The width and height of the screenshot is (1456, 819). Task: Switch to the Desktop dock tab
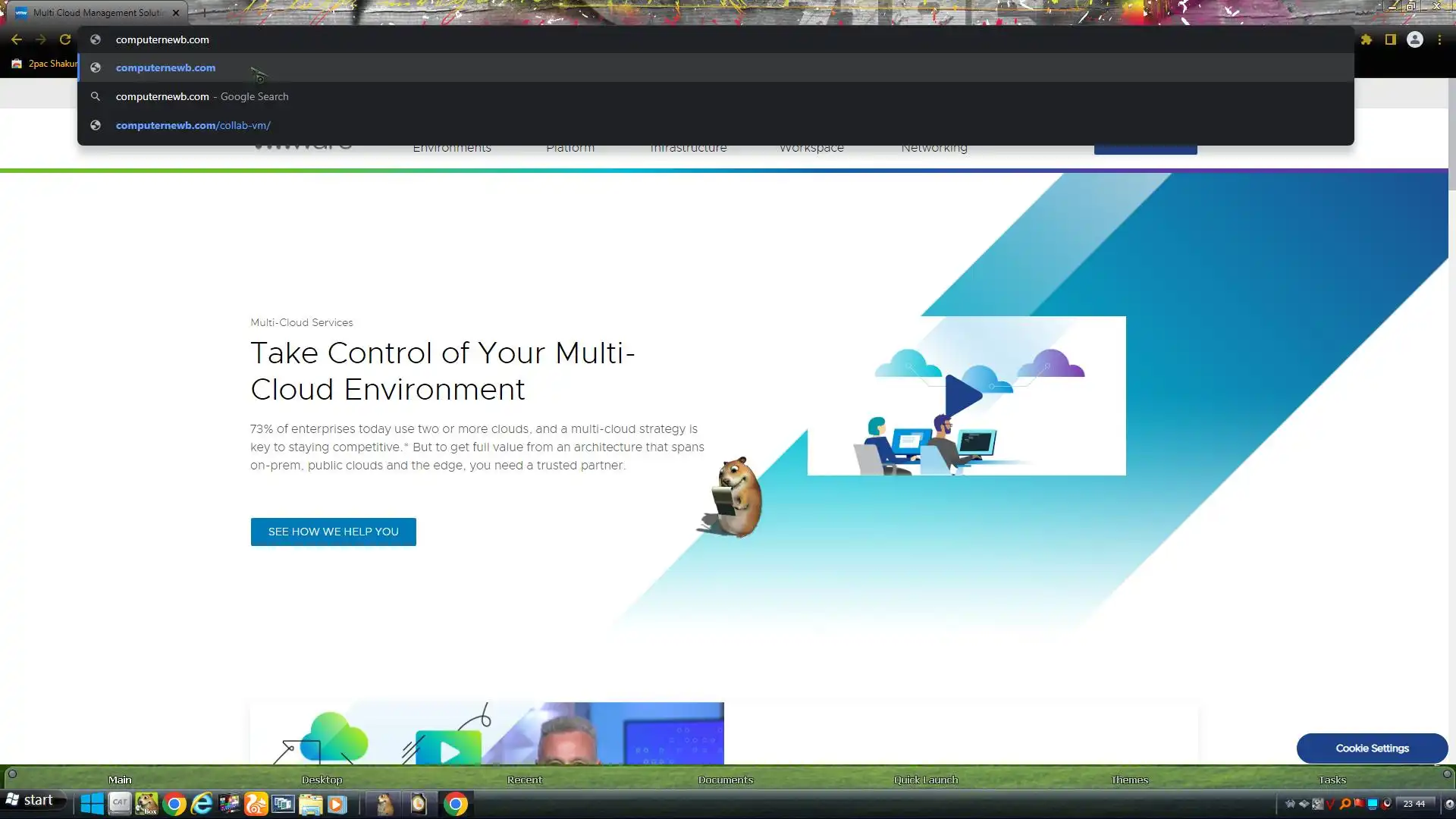coord(322,780)
